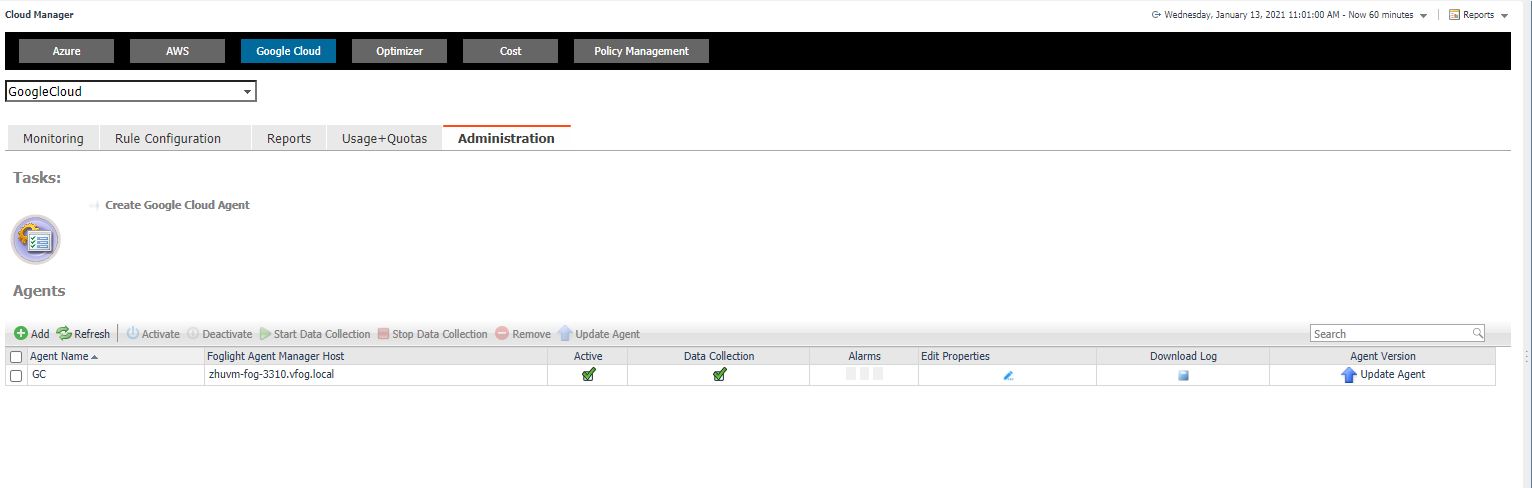Click the Refresh button label
Image resolution: width=1532 pixels, height=488 pixels.
[x=92, y=334]
